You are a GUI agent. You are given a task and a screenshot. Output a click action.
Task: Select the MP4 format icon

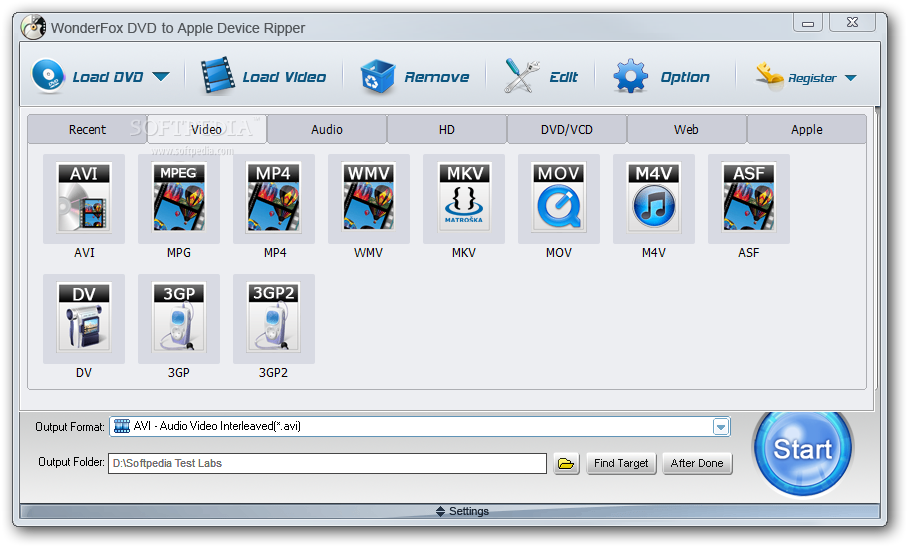(273, 198)
